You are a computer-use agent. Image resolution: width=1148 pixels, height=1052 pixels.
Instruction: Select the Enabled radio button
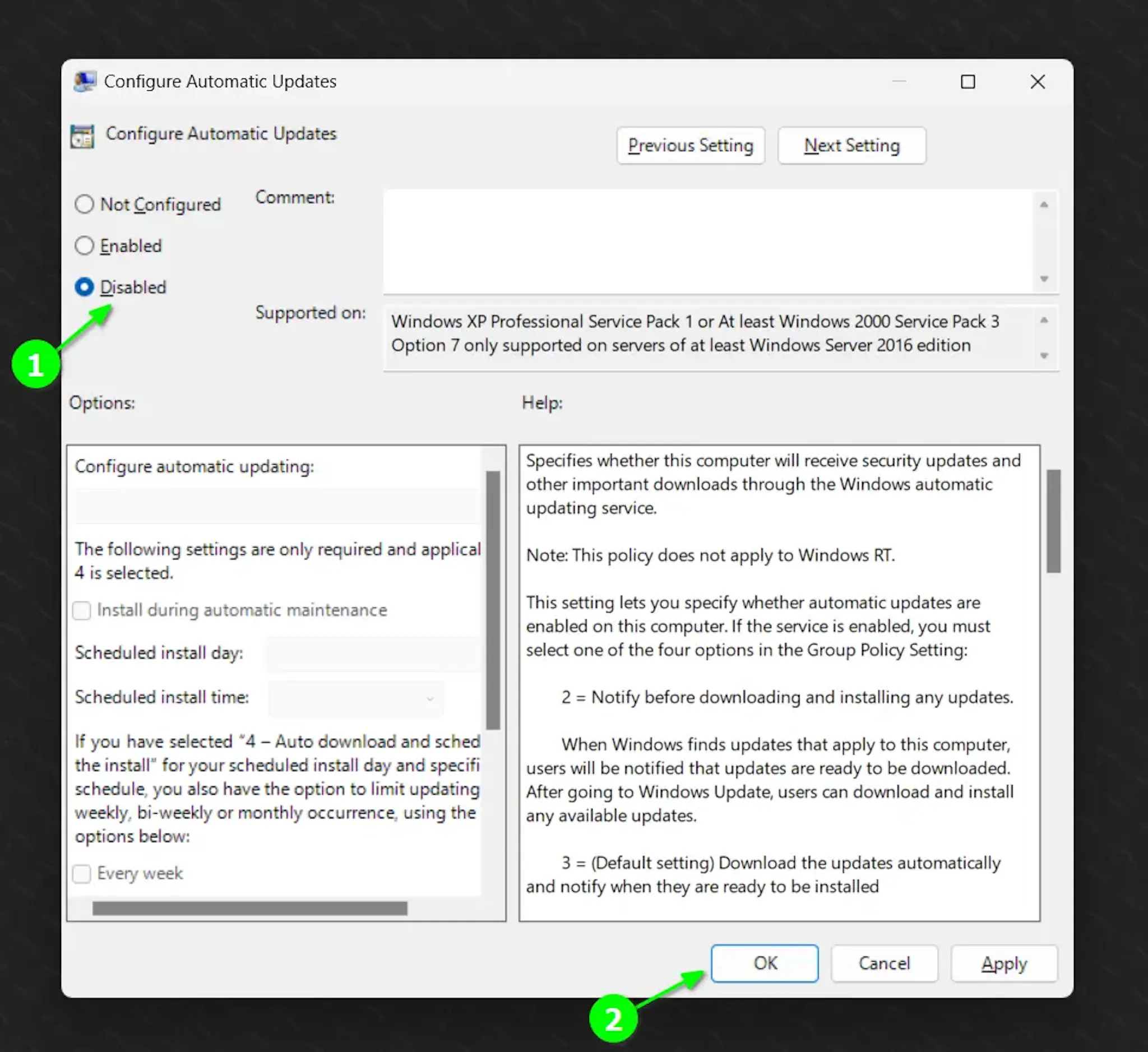(84, 245)
